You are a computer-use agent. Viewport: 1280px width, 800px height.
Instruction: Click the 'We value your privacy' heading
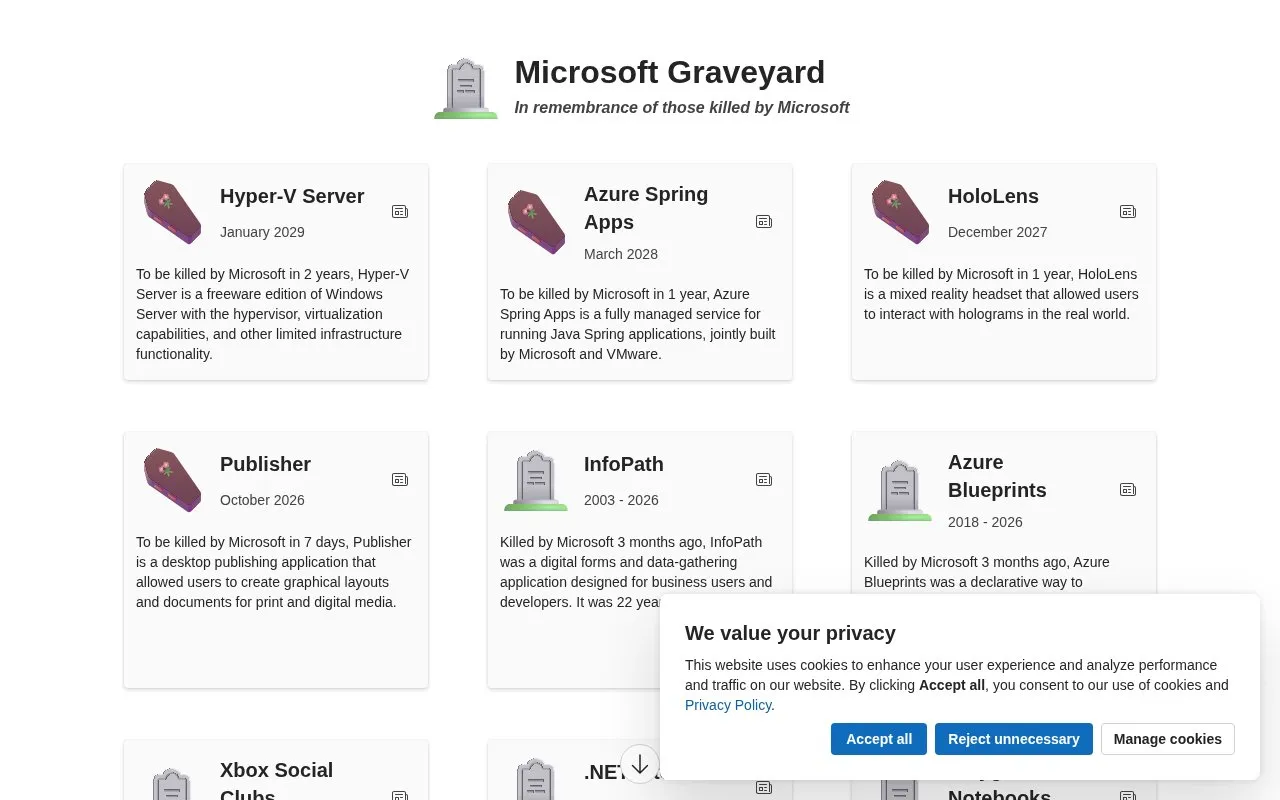(x=790, y=633)
